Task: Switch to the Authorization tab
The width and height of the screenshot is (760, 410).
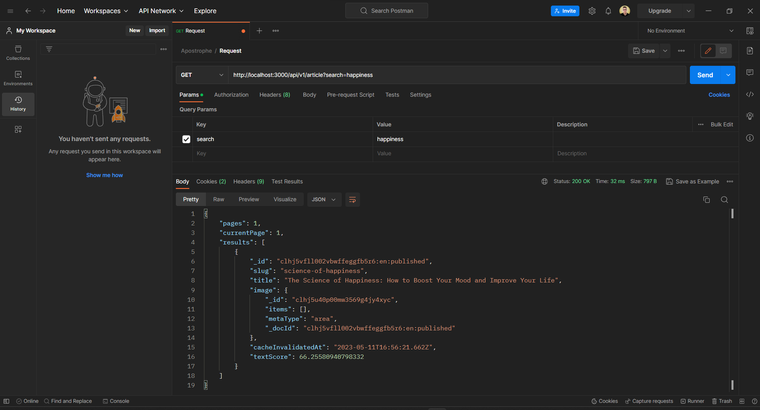Action: (x=231, y=95)
